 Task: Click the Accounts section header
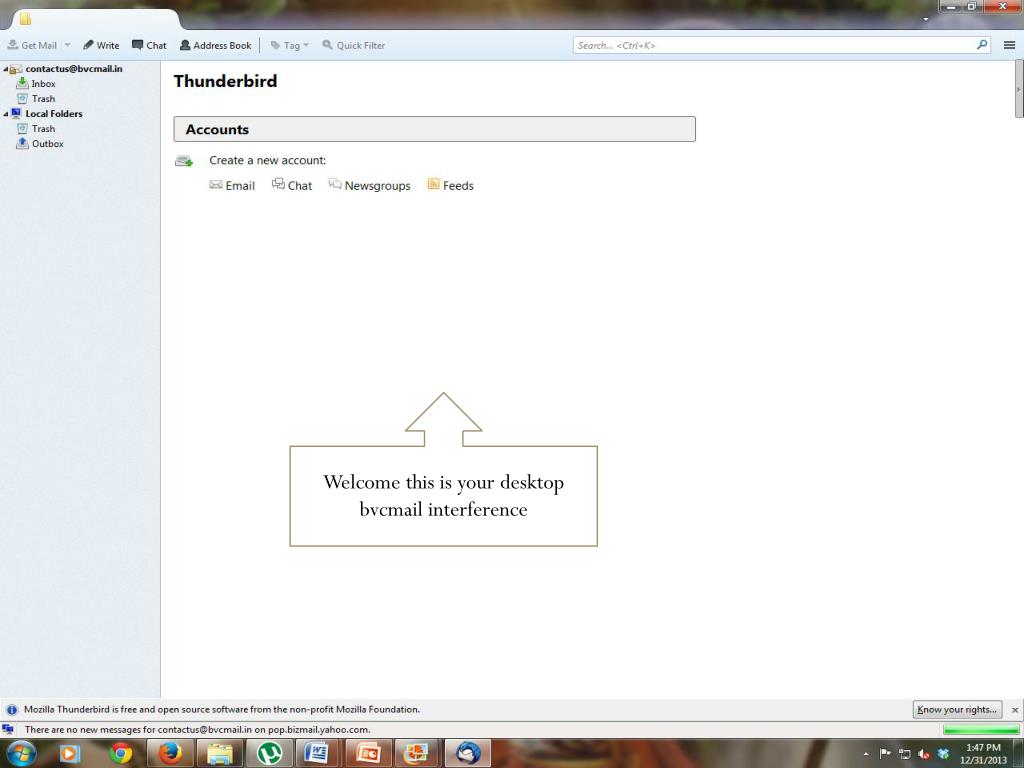(x=434, y=129)
